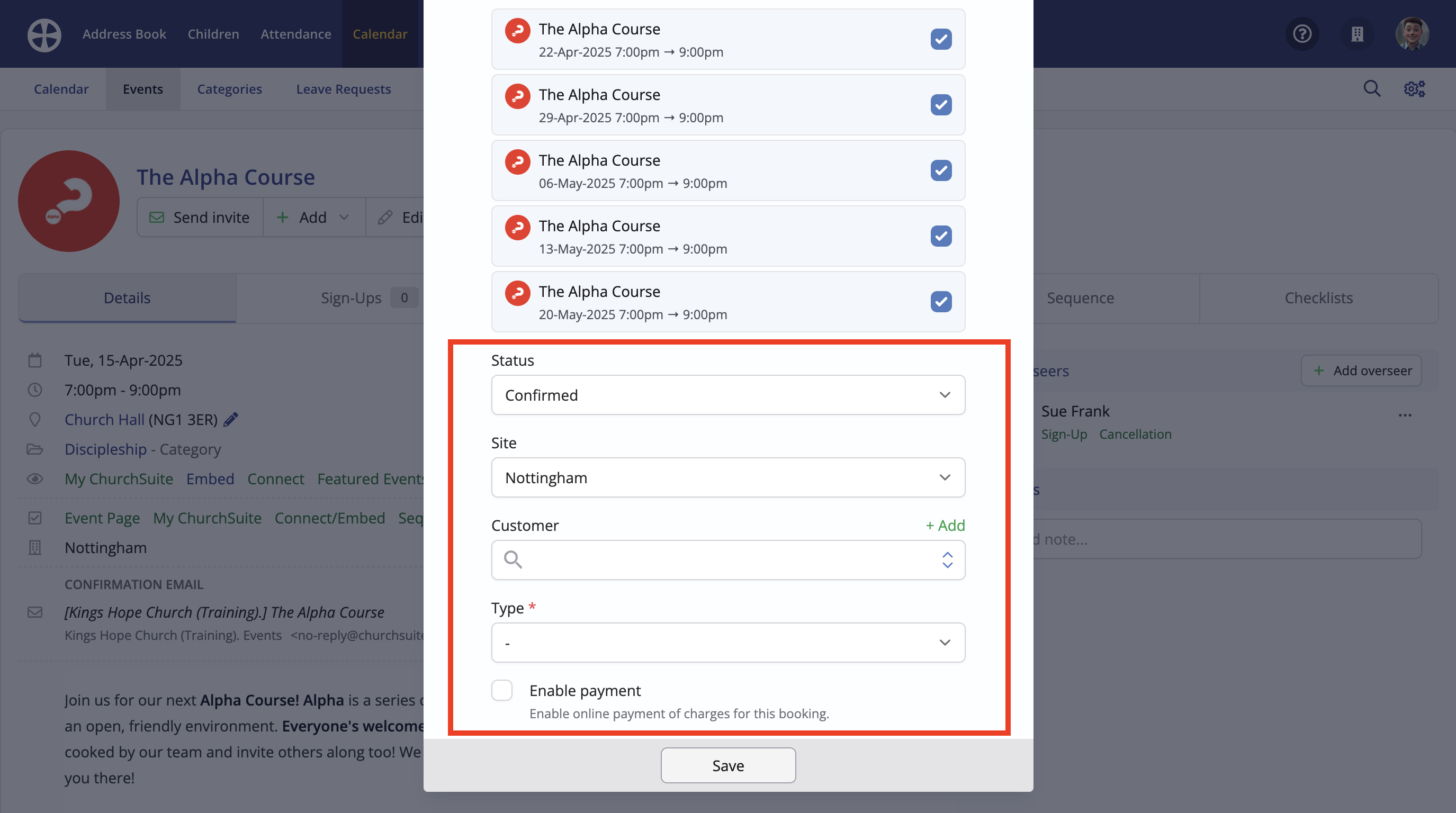1456x813 pixels.
Task: Click the Connect visibility link
Action: tap(276, 479)
